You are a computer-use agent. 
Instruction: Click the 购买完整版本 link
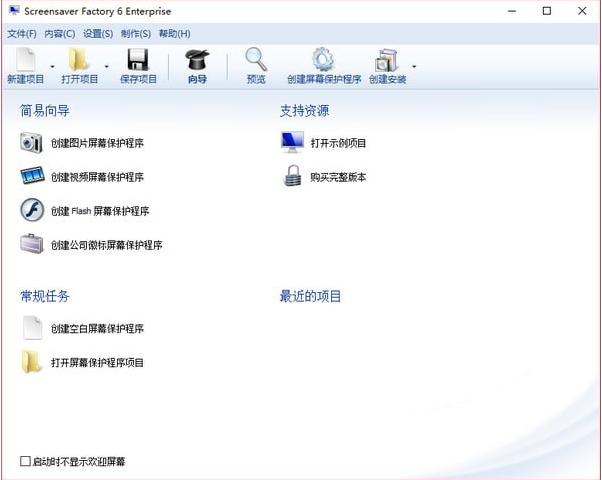click(x=338, y=177)
